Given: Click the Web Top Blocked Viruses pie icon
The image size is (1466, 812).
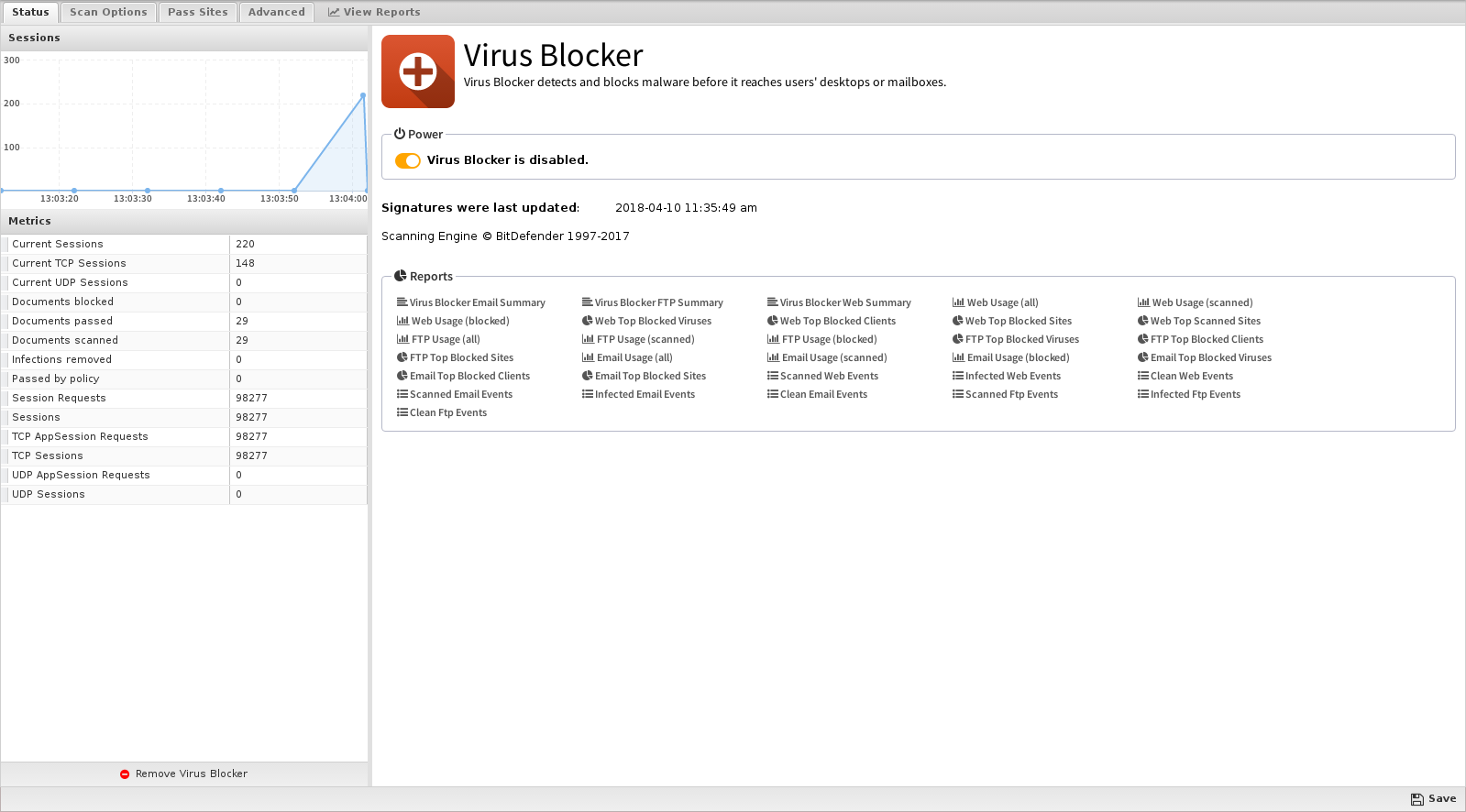Looking at the screenshot, I should tap(587, 321).
